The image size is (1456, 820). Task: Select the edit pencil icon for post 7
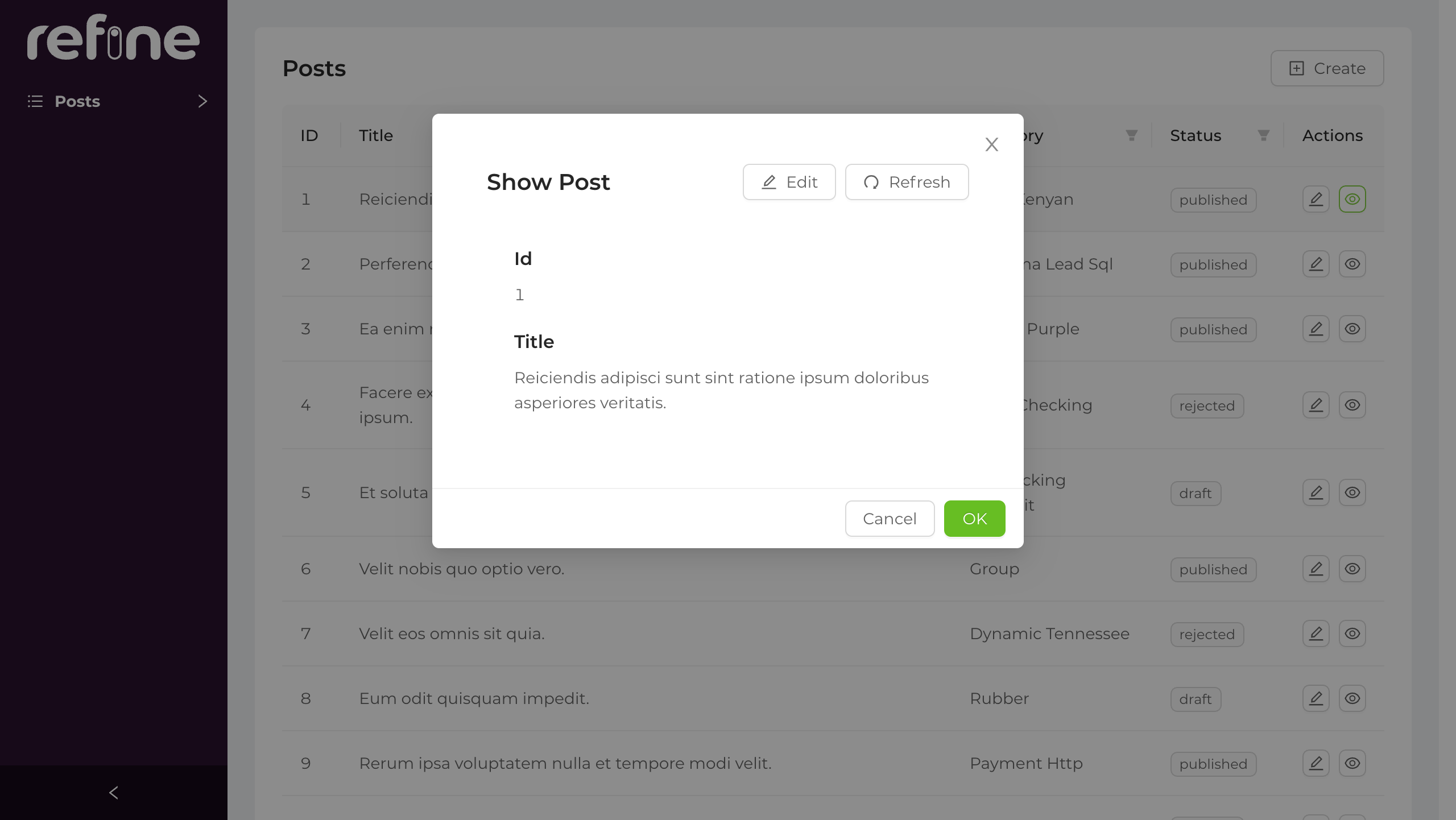(1316, 633)
